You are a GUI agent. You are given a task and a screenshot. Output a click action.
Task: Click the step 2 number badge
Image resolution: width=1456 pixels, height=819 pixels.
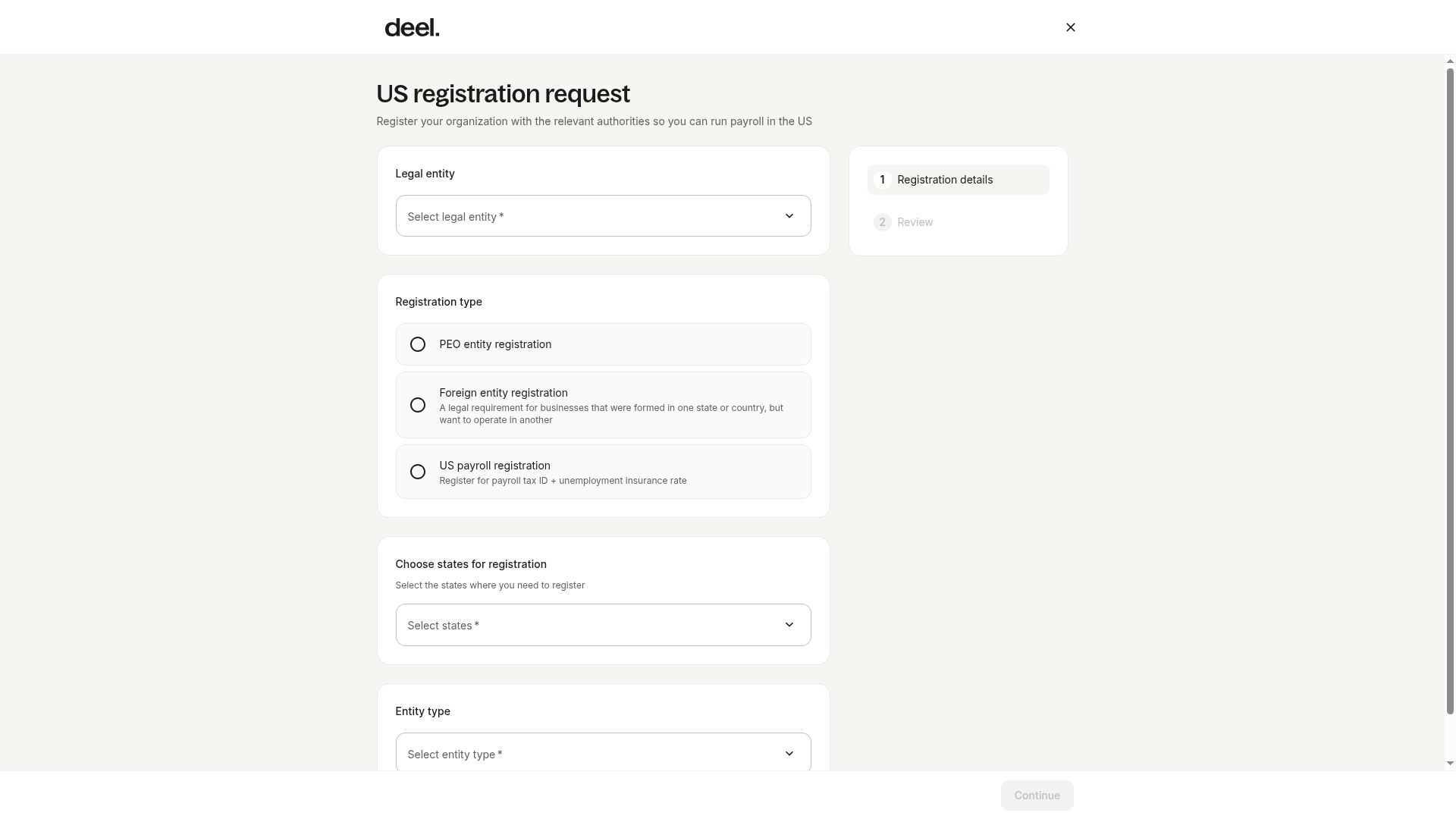point(882,222)
